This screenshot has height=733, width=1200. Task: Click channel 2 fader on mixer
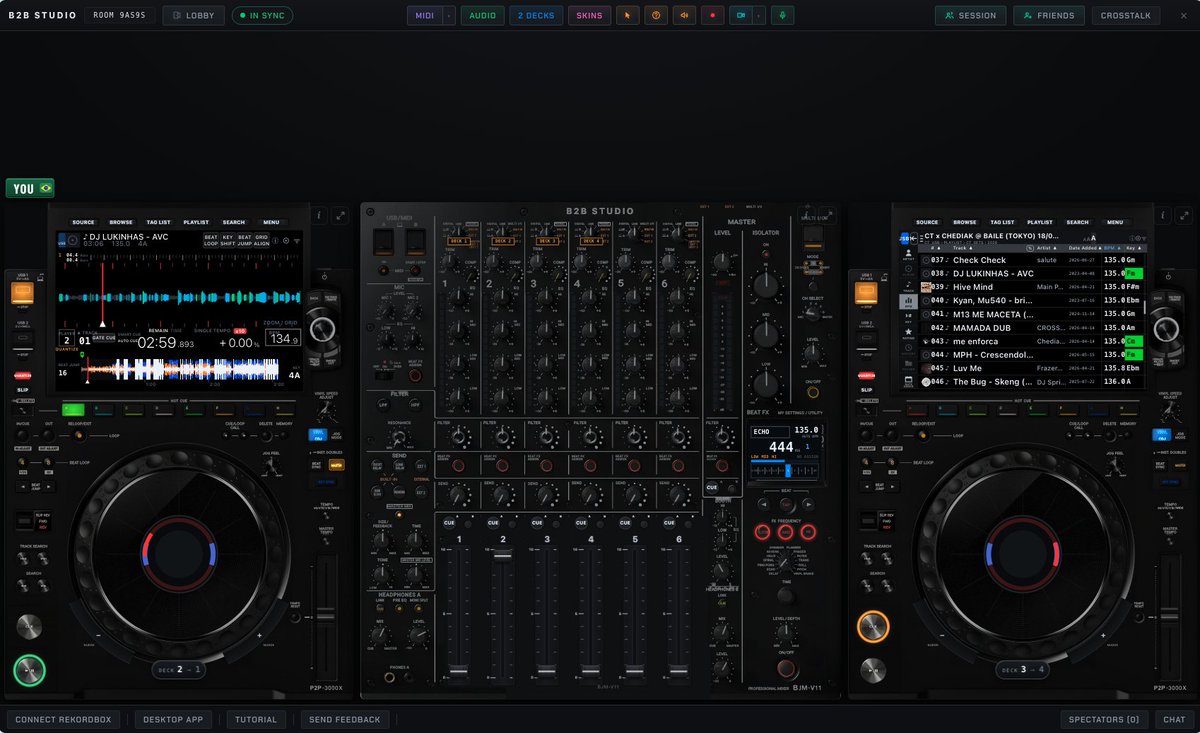503,554
